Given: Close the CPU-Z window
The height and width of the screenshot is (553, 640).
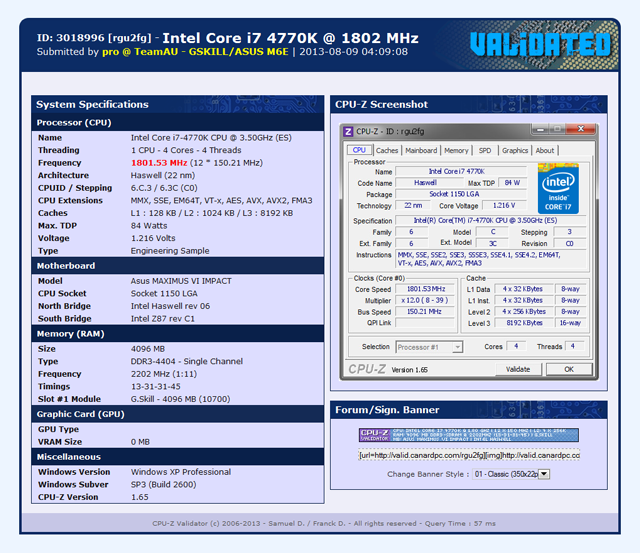Looking at the screenshot, I should click(x=581, y=129).
